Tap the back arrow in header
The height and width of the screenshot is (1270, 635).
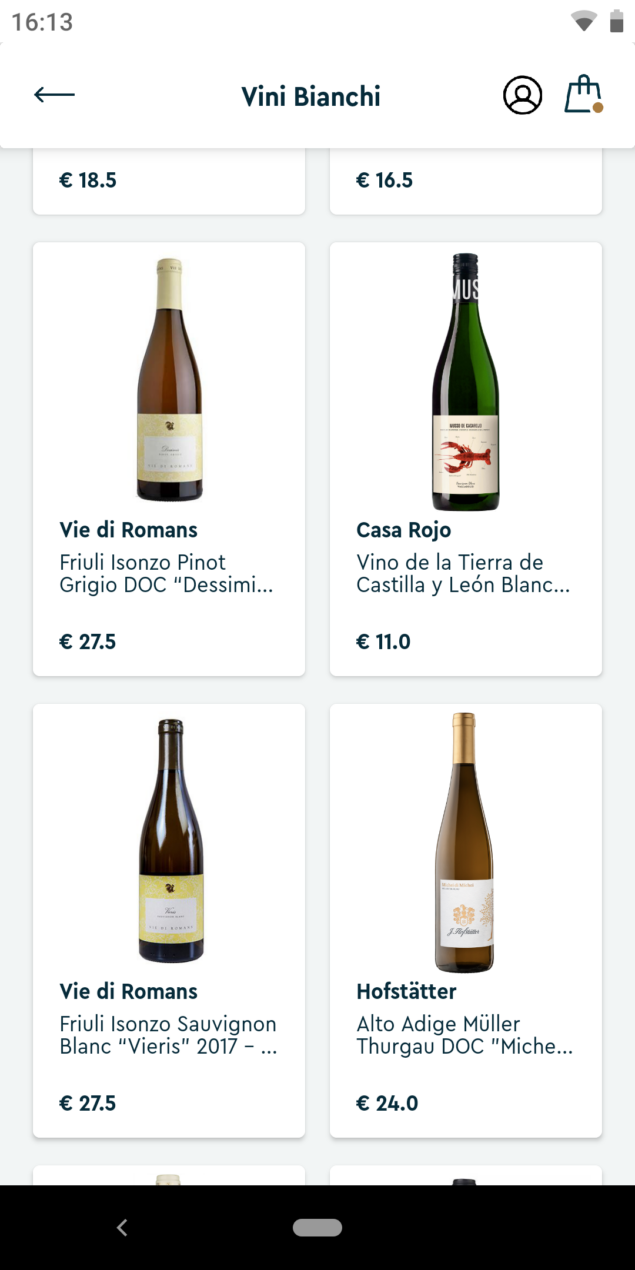54,95
